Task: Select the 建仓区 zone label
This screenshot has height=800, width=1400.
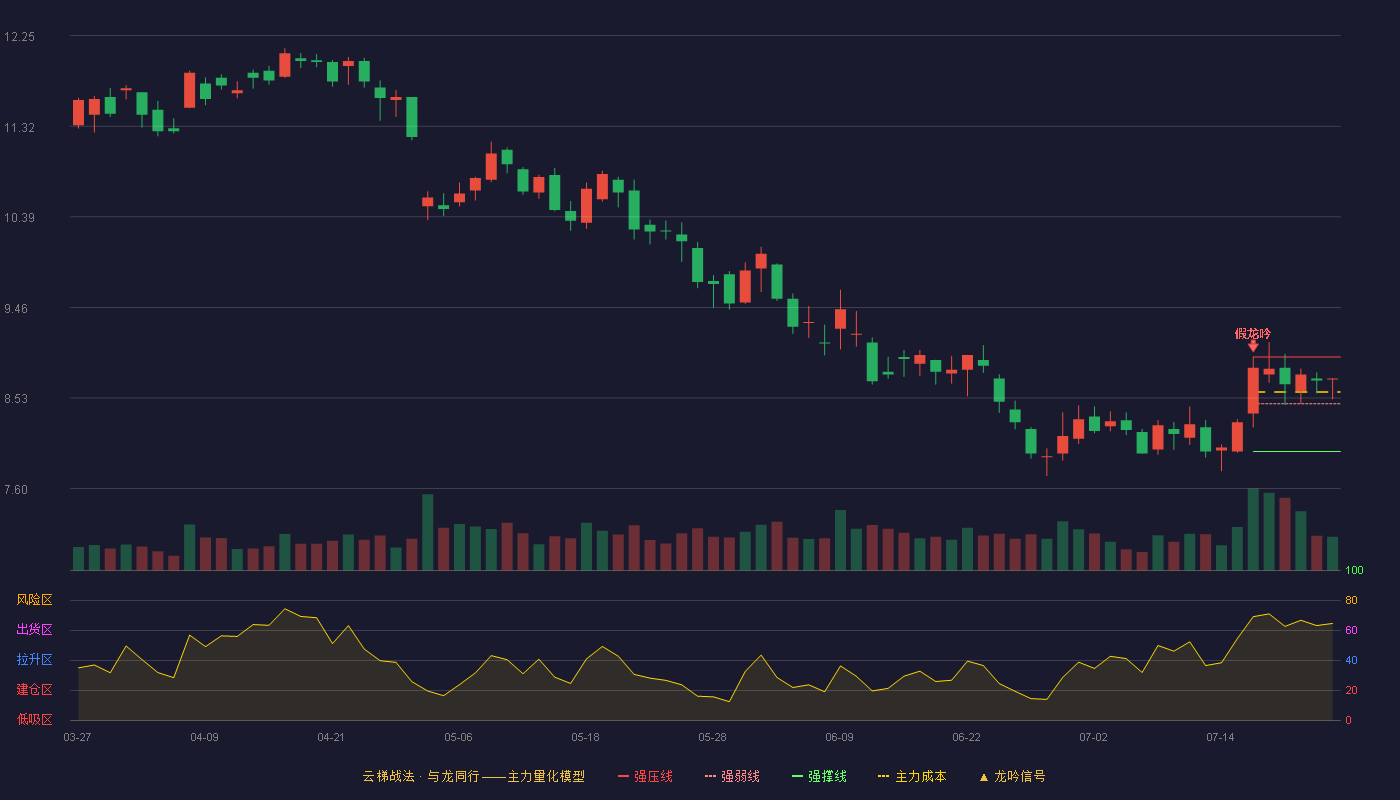Action: click(34, 690)
